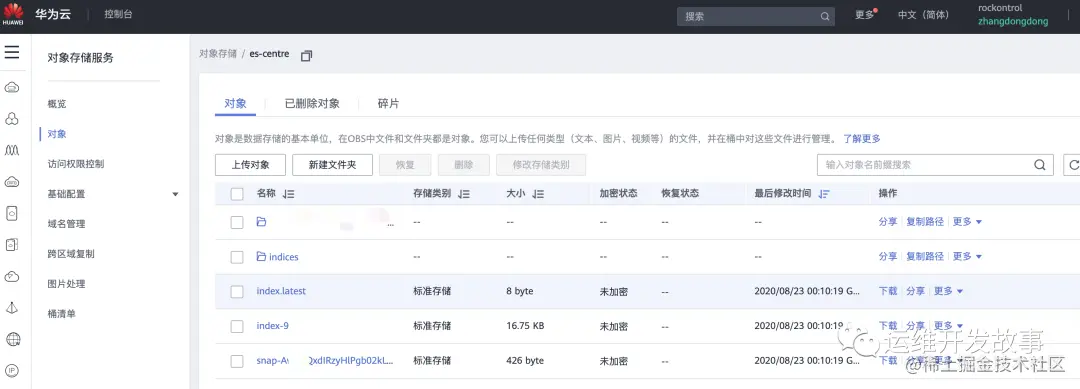Open the cloud refresh sidebar icon
The height and width of the screenshot is (389, 1080).
pos(12,276)
